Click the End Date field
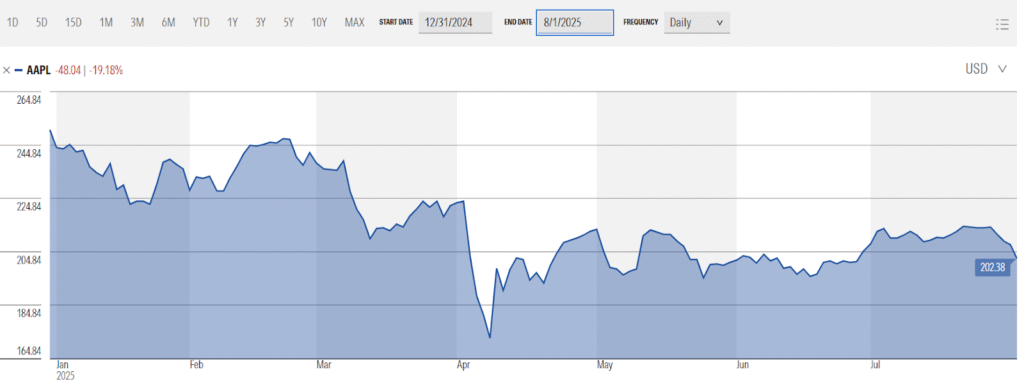Image resolution: width=1024 pixels, height=386 pixels. pyautogui.click(x=575, y=22)
